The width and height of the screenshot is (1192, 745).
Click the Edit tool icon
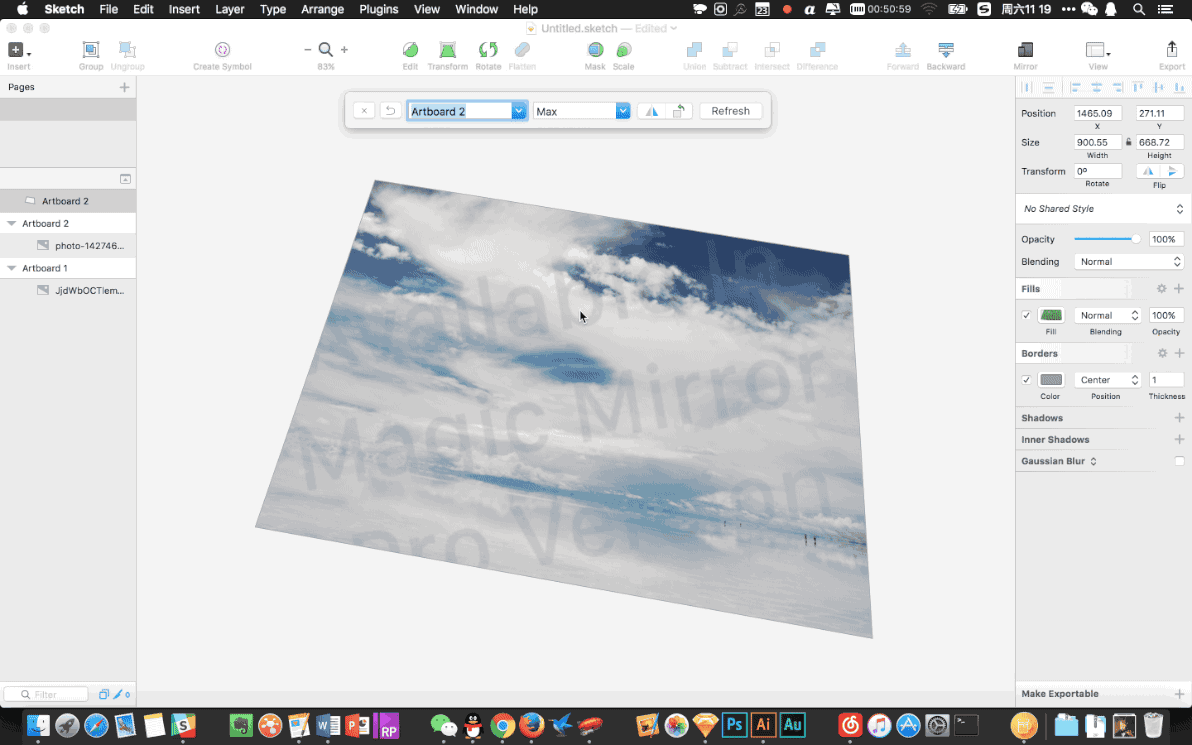[x=410, y=50]
